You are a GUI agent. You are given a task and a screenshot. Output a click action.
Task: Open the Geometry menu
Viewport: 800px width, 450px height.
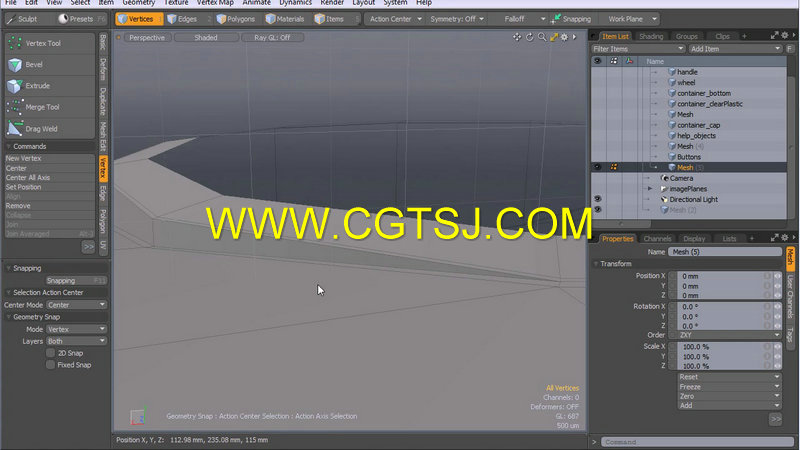[x=139, y=3]
